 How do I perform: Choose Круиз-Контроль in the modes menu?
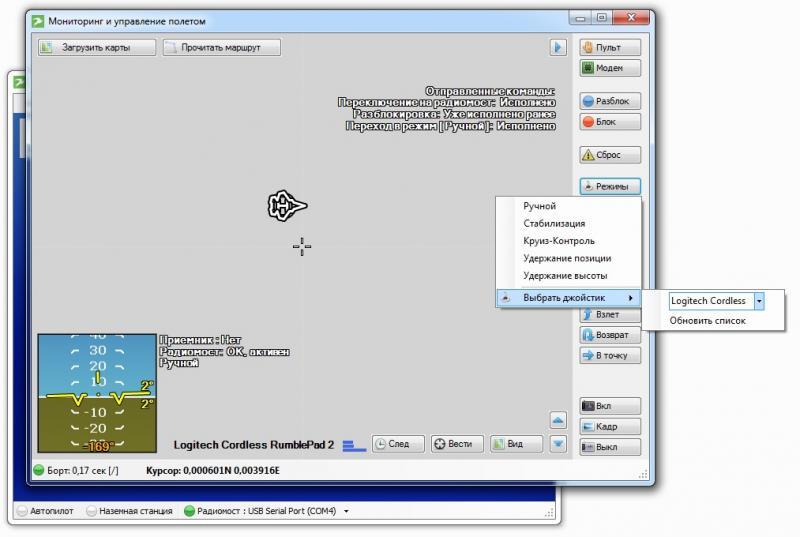point(558,241)
